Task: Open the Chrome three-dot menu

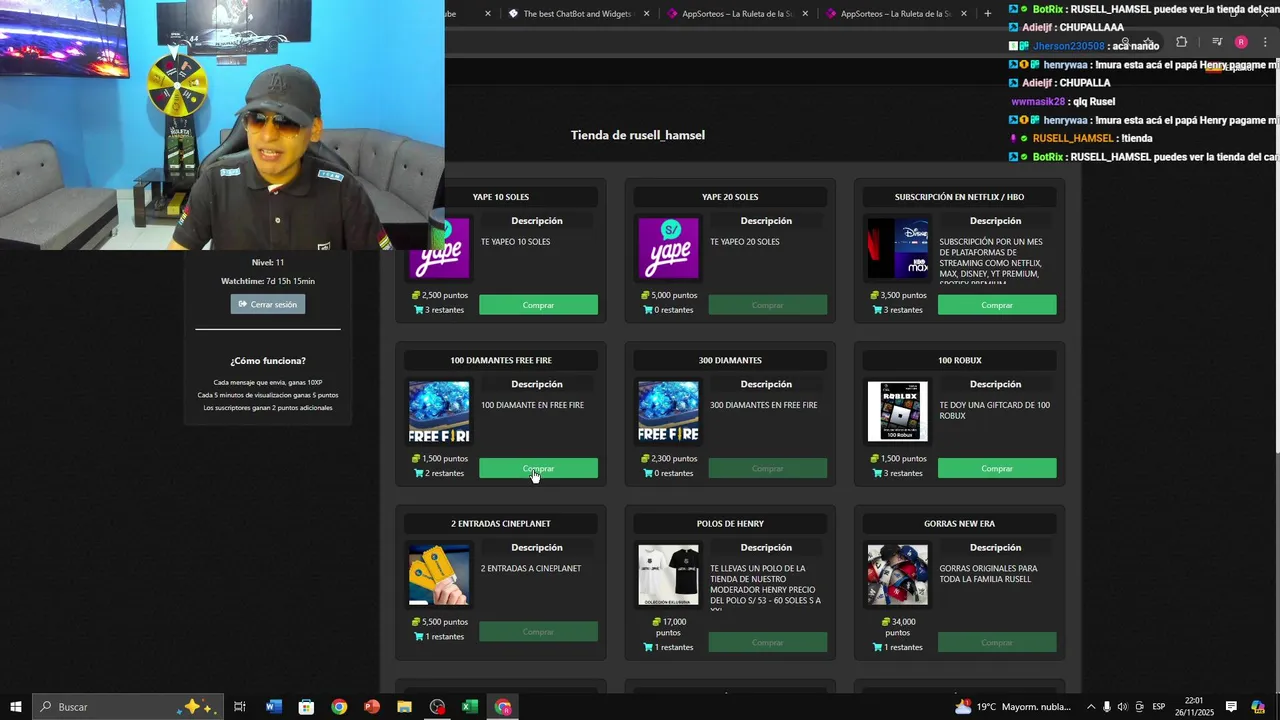Action: (1265, 42)
